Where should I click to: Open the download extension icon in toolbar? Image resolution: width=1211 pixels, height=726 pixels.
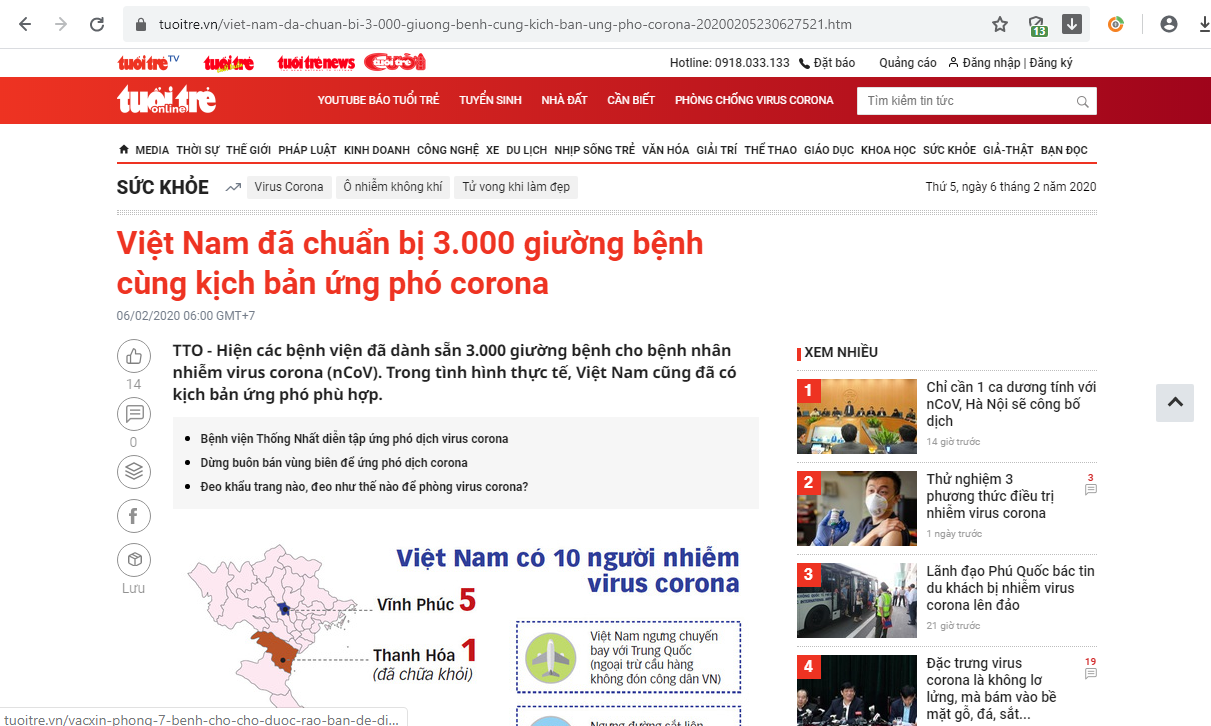1071,24
